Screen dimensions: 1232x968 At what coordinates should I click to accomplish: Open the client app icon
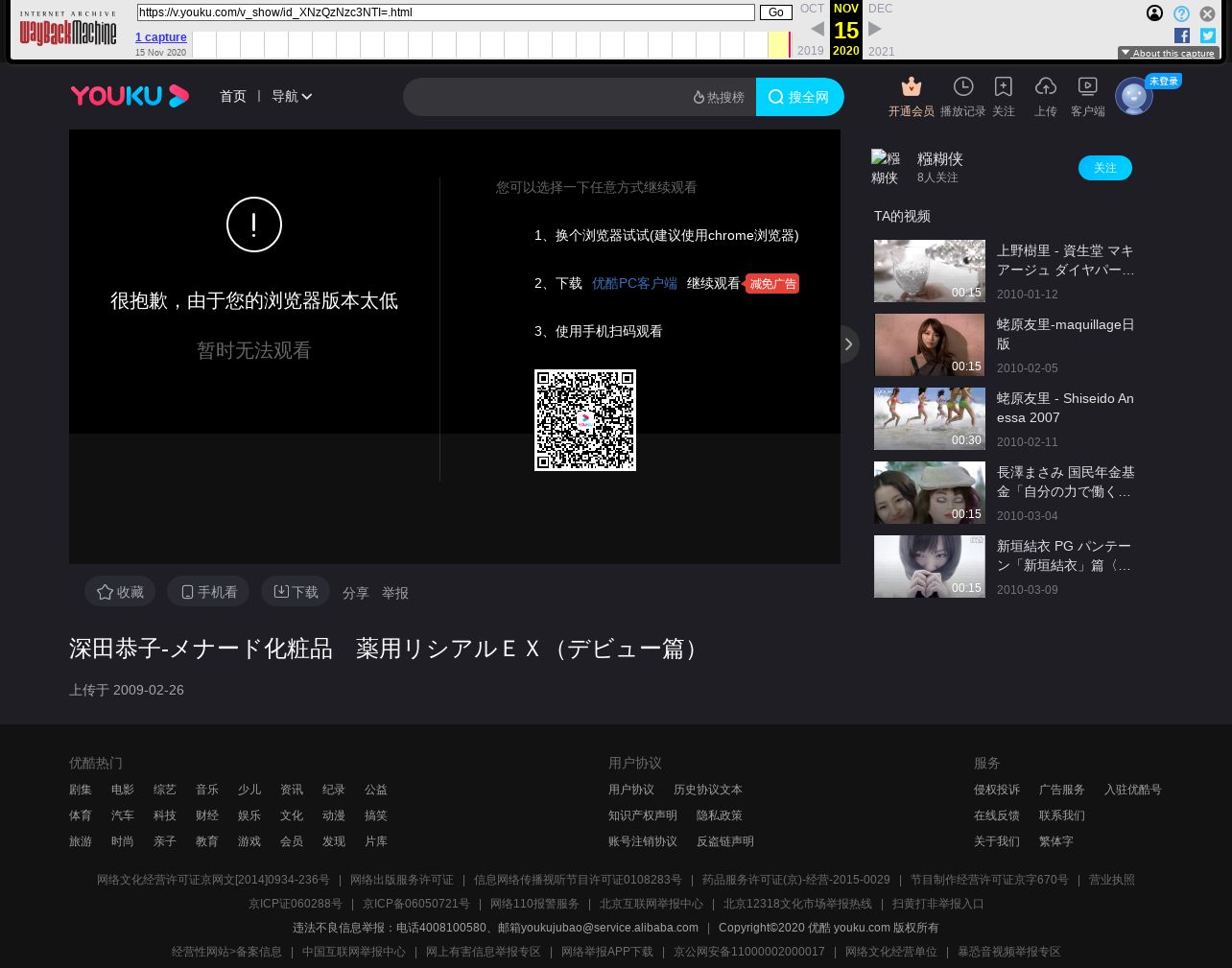[1088, 86]
